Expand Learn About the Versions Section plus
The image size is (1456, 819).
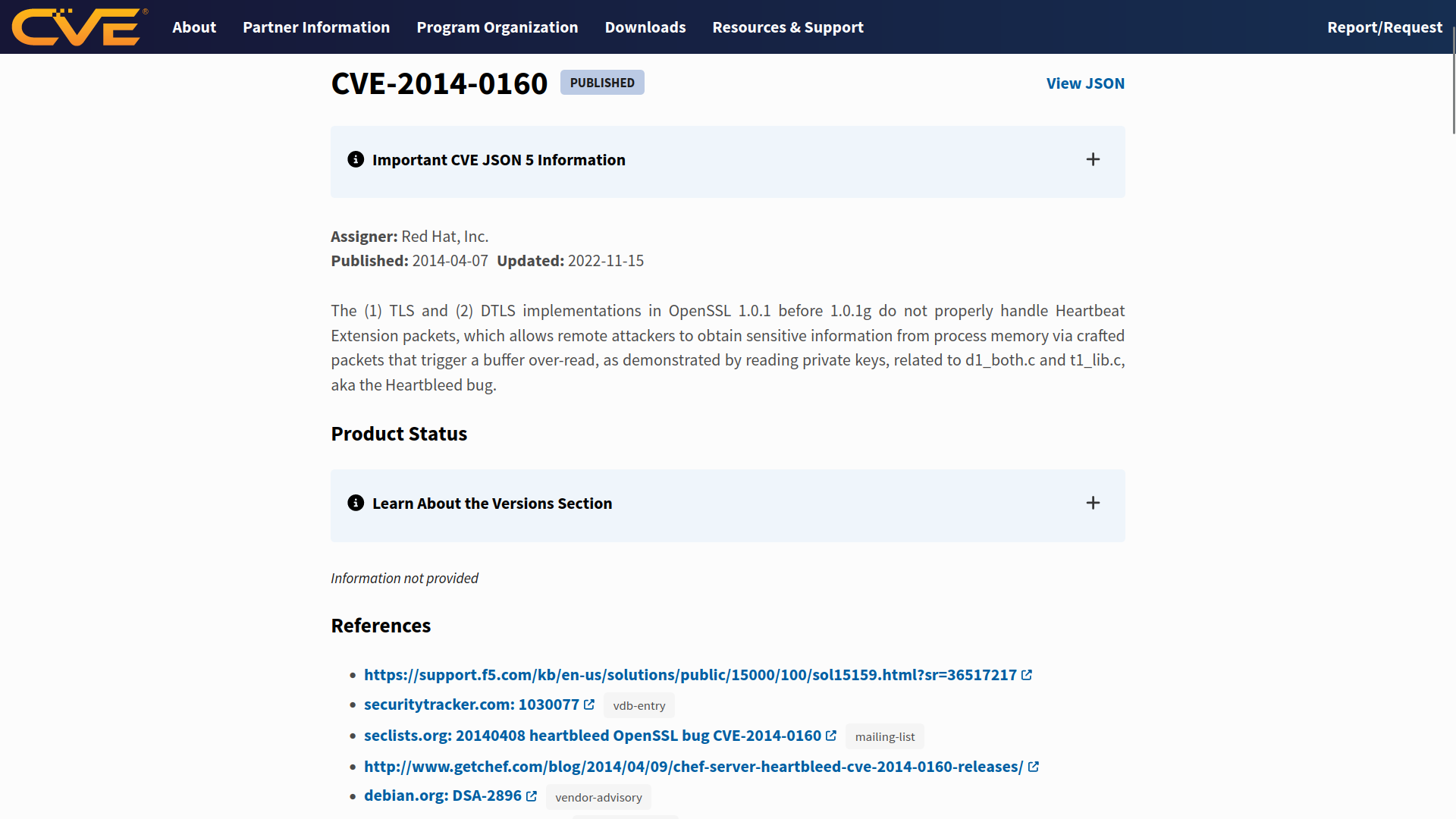click(1093, 503)
